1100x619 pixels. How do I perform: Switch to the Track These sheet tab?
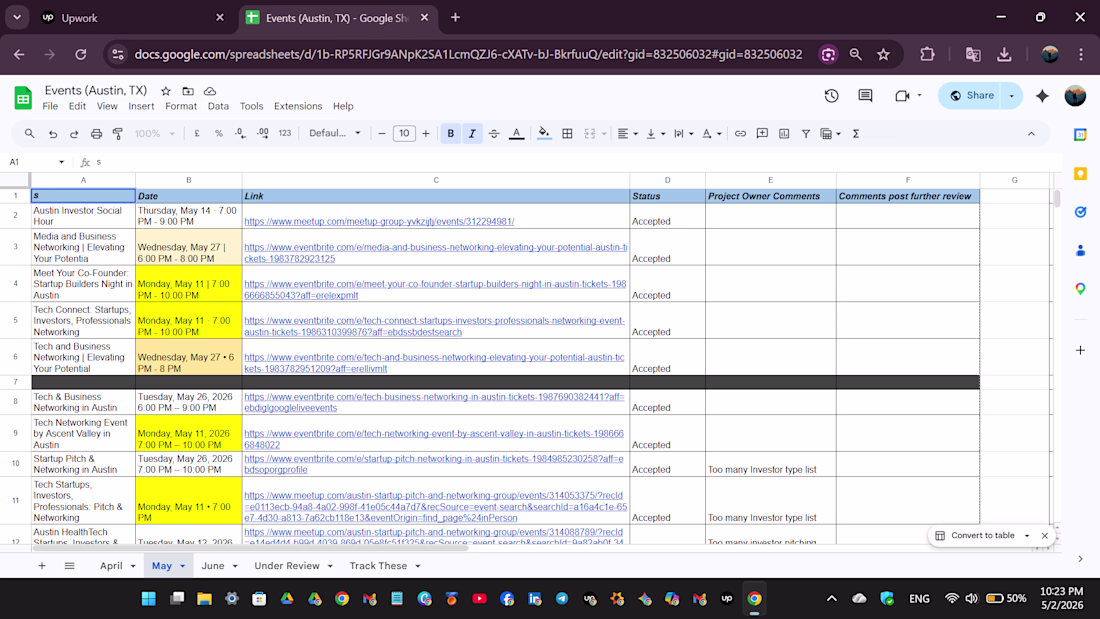(x=378, y=566)
